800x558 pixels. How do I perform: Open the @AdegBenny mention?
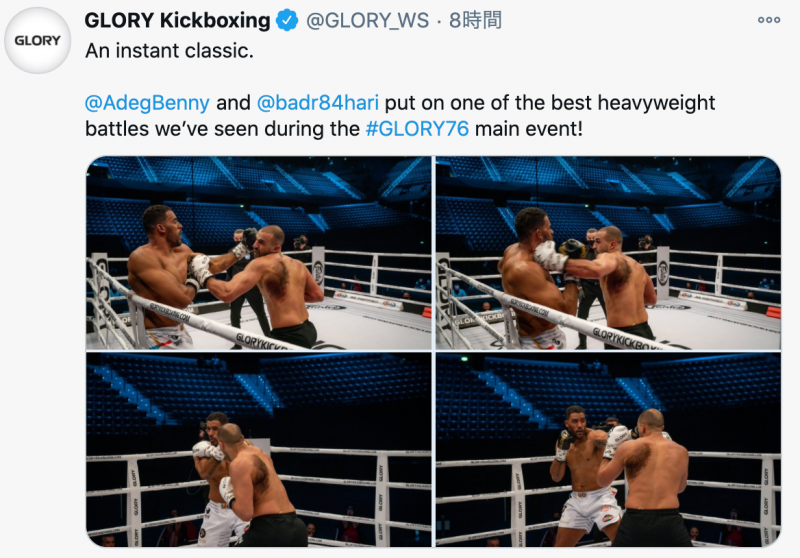point(147,103)
